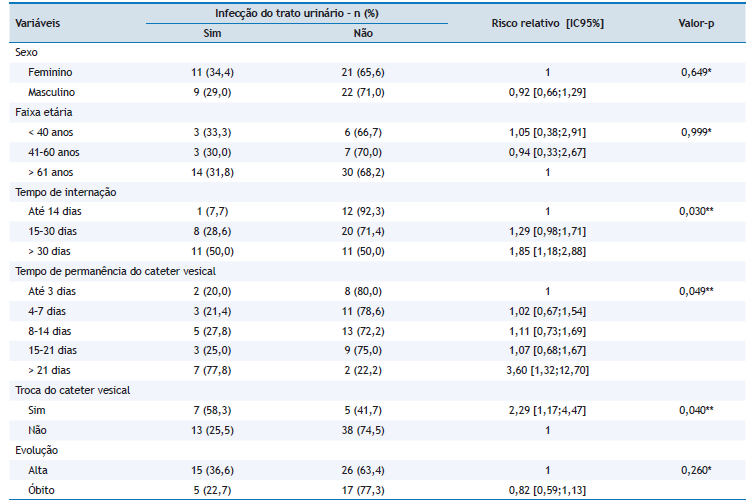Screen dimensions: 754x500
Task: Select the Feminino row label
Action: point(50,72)
